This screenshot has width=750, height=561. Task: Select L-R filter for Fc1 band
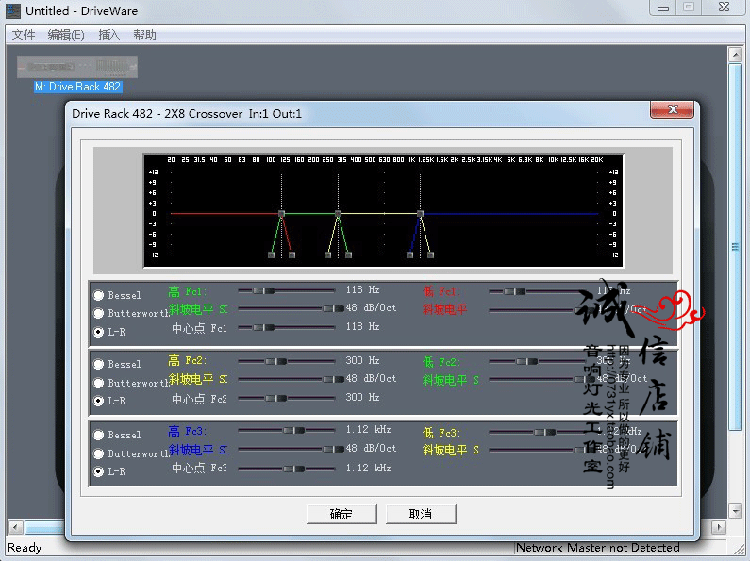[99, 331]
